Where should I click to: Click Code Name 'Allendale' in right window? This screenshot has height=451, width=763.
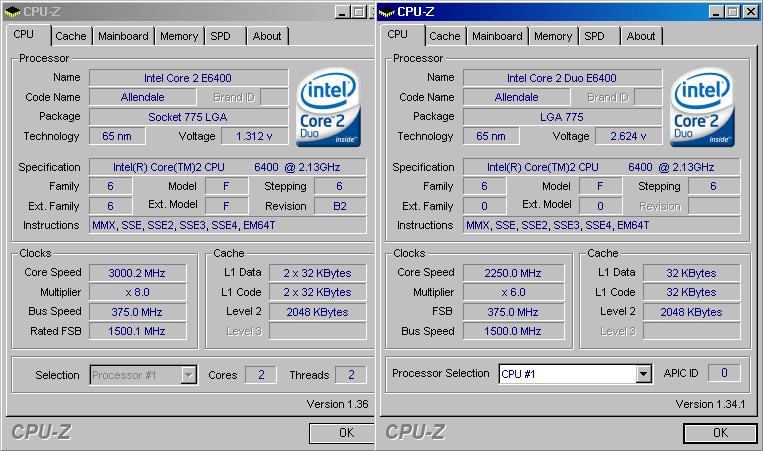(516, 97)
